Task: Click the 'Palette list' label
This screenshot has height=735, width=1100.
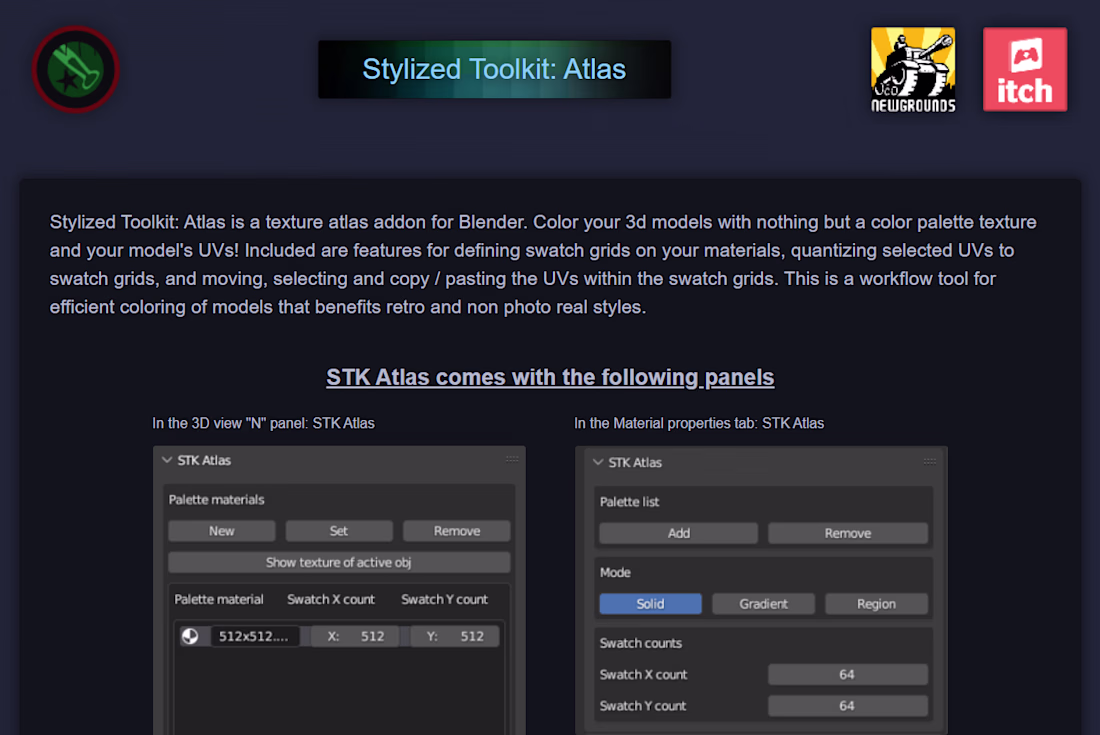Action: (x=629, y=502)
